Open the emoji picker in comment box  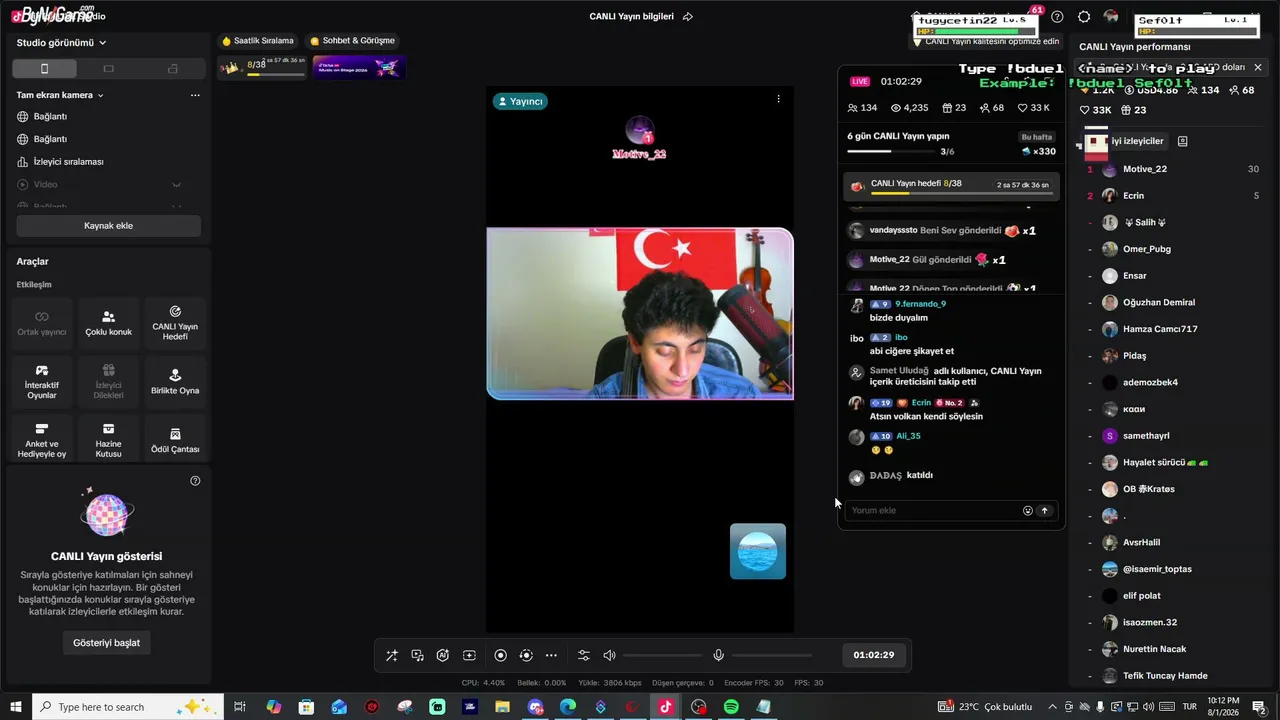[1027, 511]
